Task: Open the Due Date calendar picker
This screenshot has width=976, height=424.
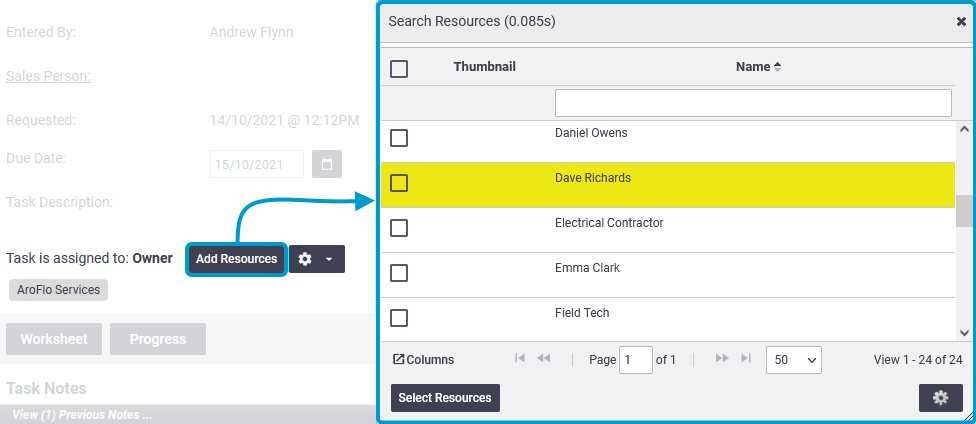Action: tap(327, 164)
